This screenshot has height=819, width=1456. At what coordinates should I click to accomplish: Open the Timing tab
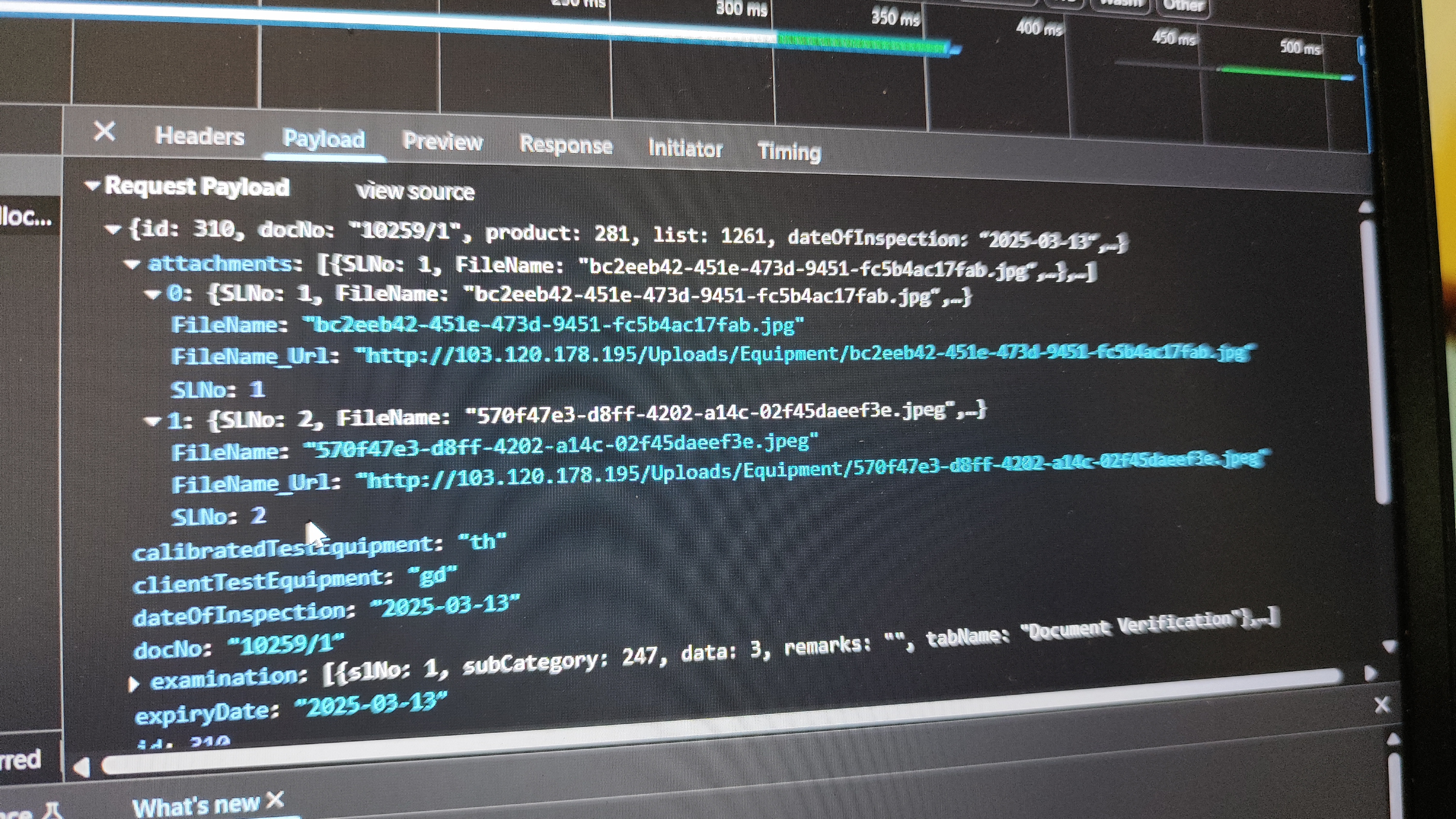[789, 151]
